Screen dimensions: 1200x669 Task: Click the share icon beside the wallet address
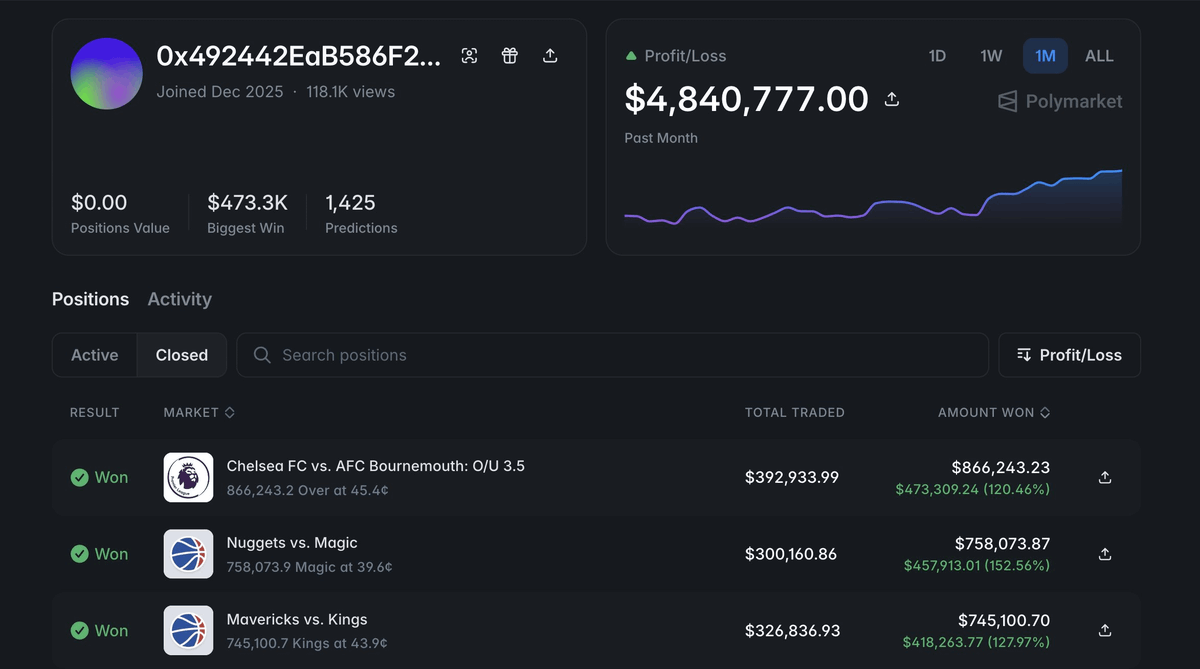point(550,56)
